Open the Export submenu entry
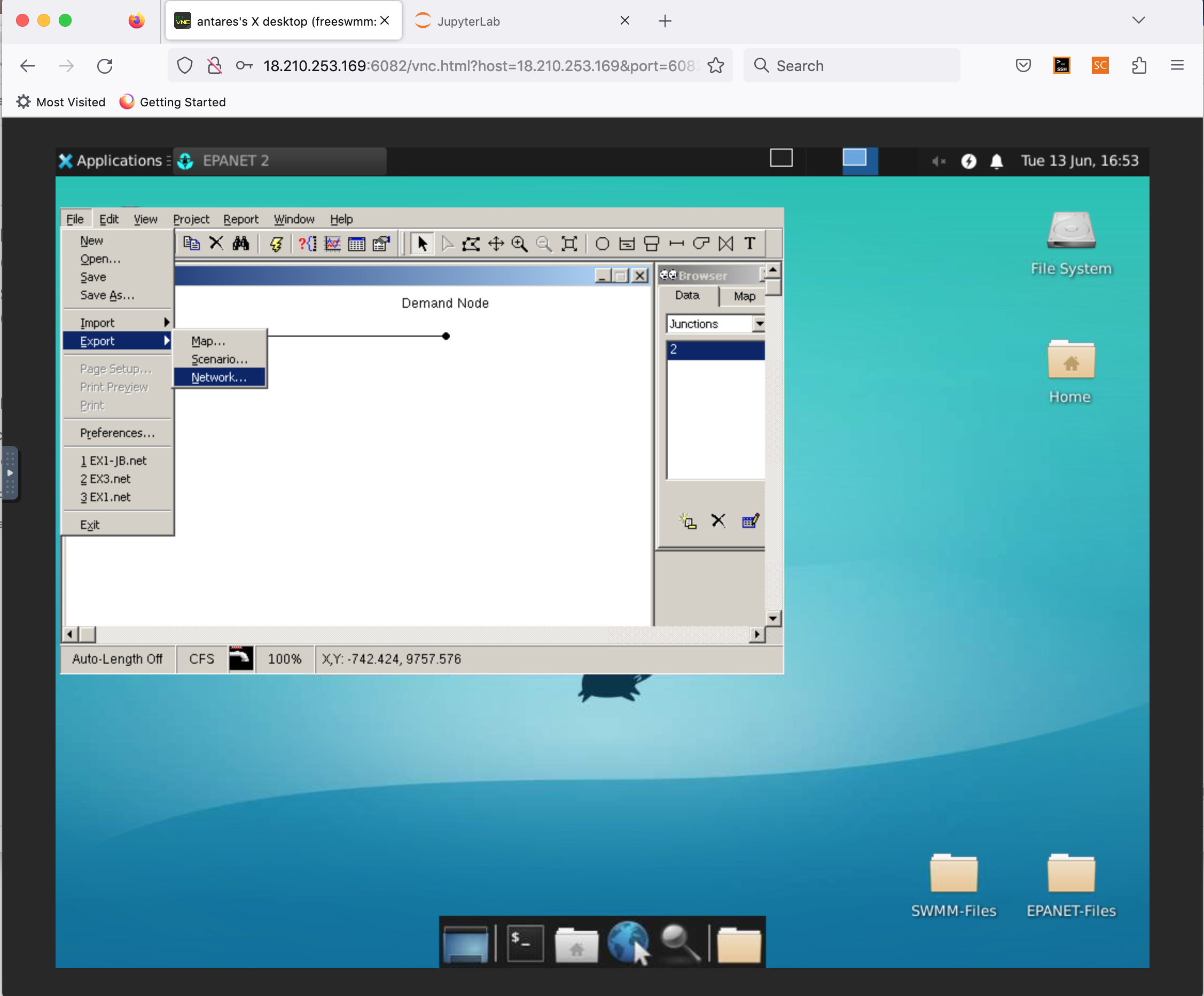This screenshot has width=1204, height=996. point(118,341)
